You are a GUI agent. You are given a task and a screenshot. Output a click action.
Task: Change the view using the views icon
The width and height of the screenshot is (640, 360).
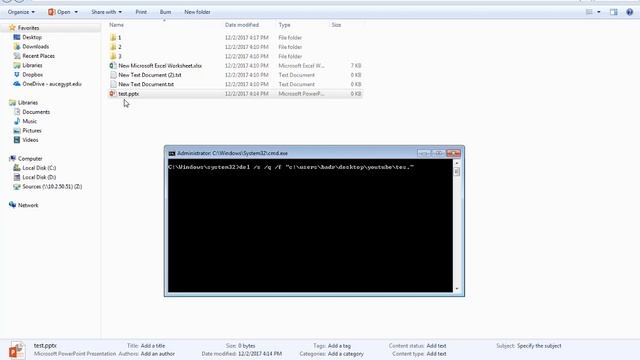[589, 12]
